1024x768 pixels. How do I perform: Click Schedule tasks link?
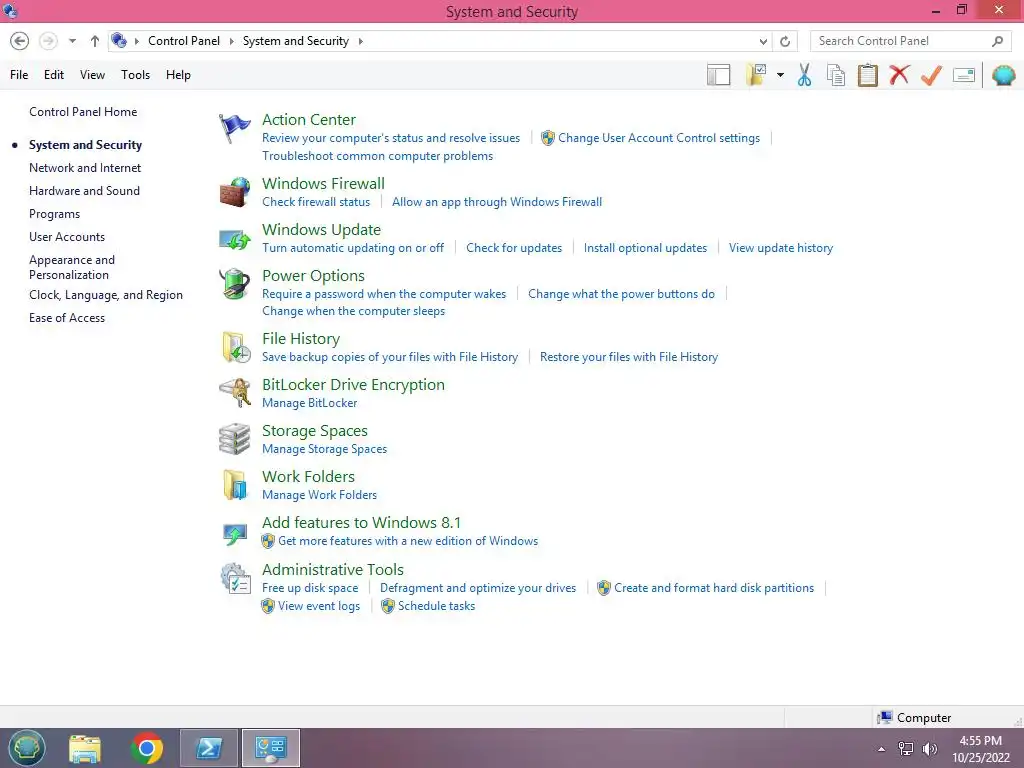click(436, 606)
